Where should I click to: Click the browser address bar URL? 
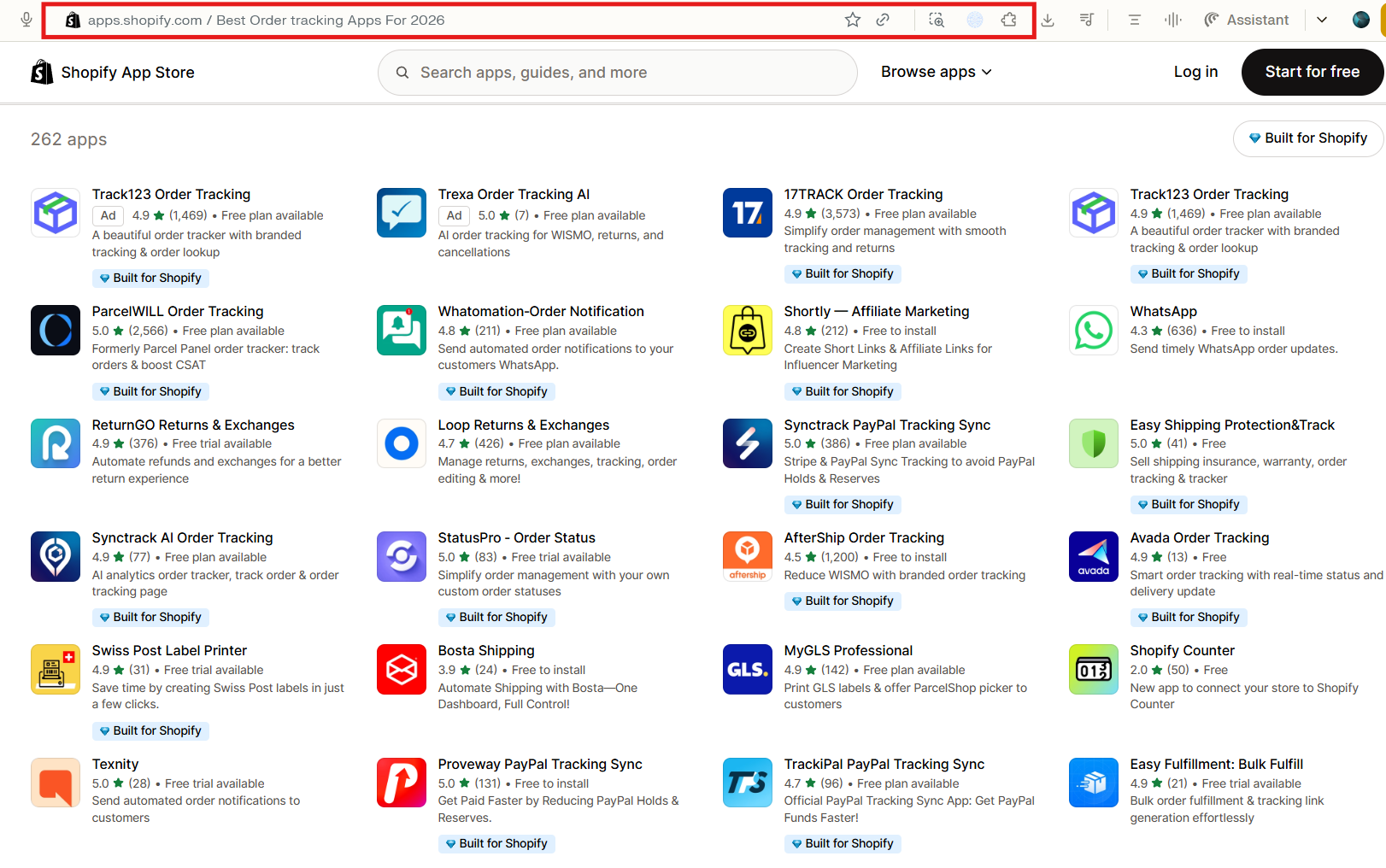[x=266, y=20]
